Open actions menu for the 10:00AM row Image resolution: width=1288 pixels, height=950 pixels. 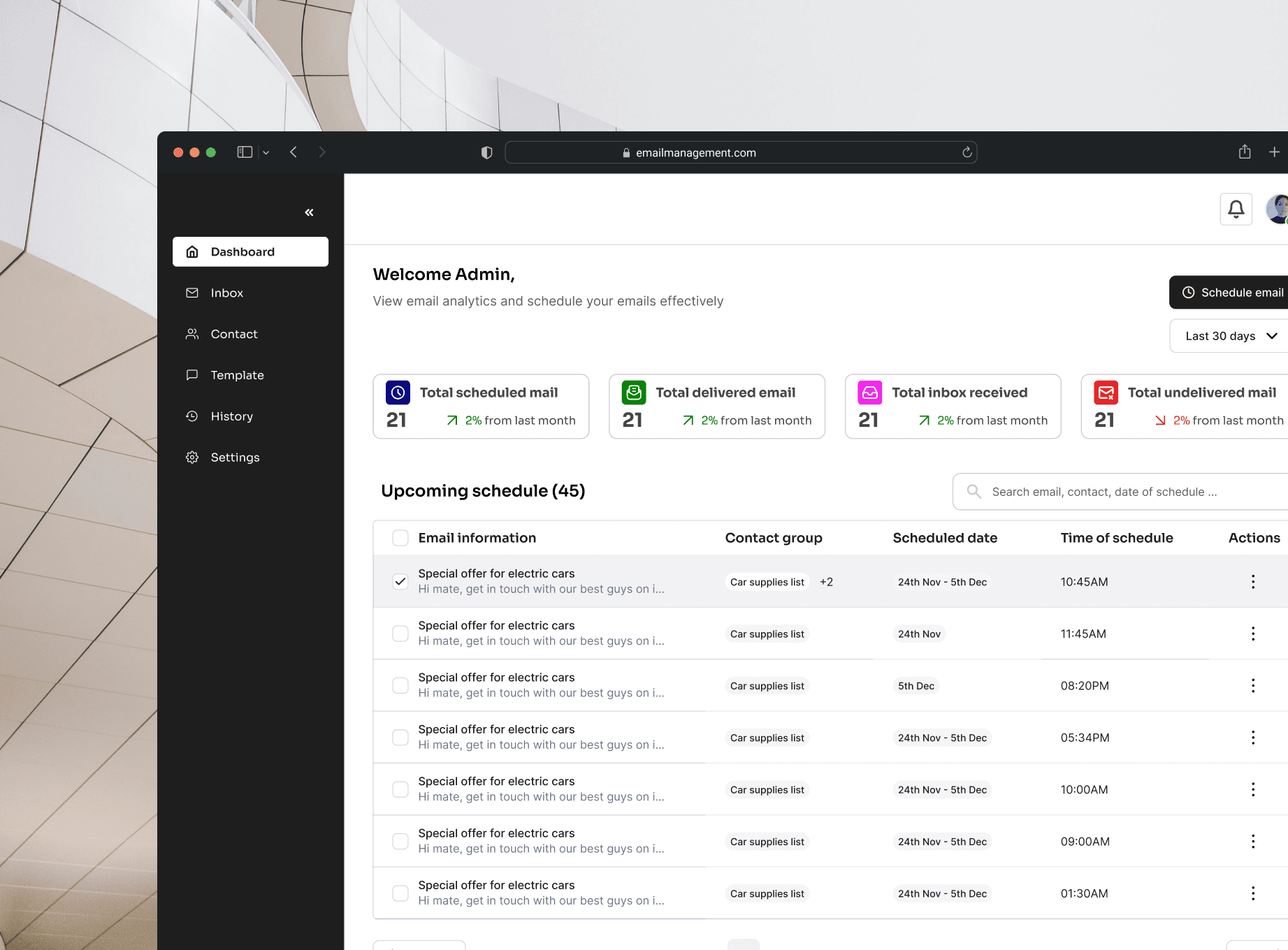pos(1253,789)
